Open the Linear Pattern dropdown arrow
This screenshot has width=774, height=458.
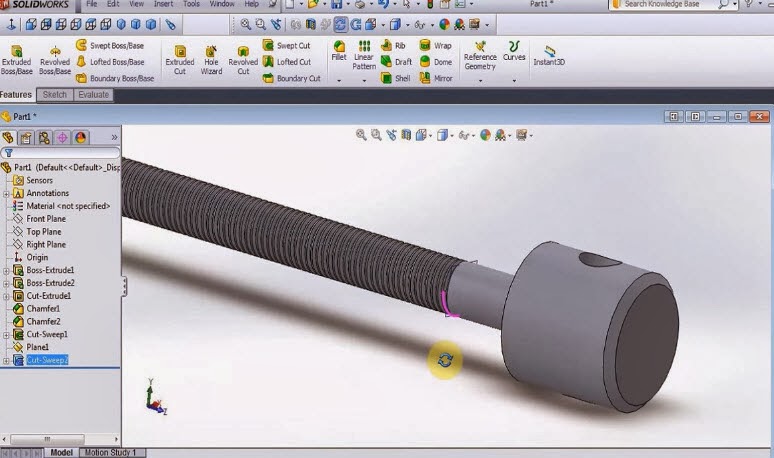point(364,80)
